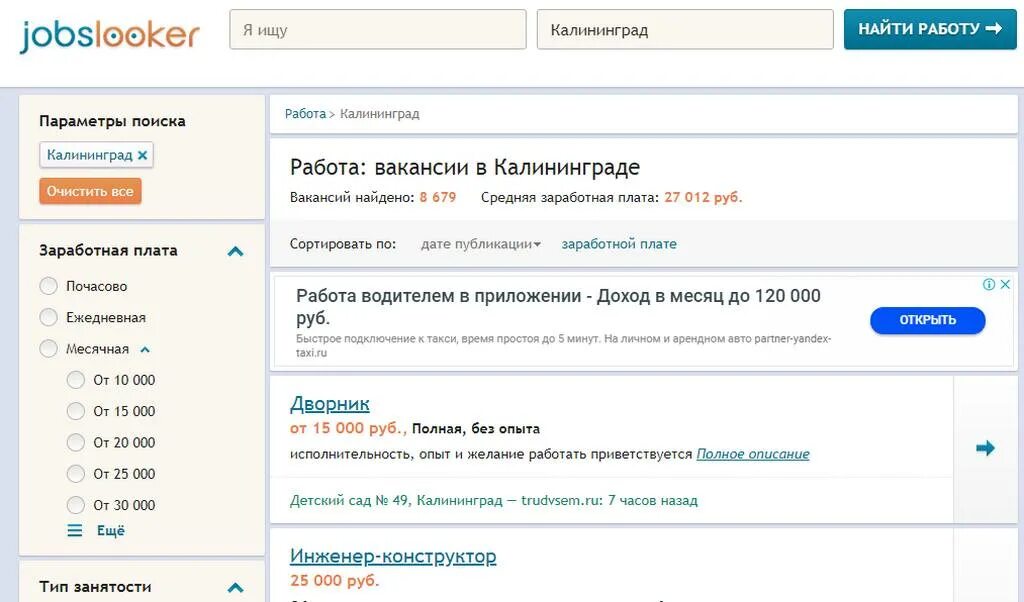Click the 8 679 vacancies found count
The image size is (1024, 602).
click(x=438, y=197)
